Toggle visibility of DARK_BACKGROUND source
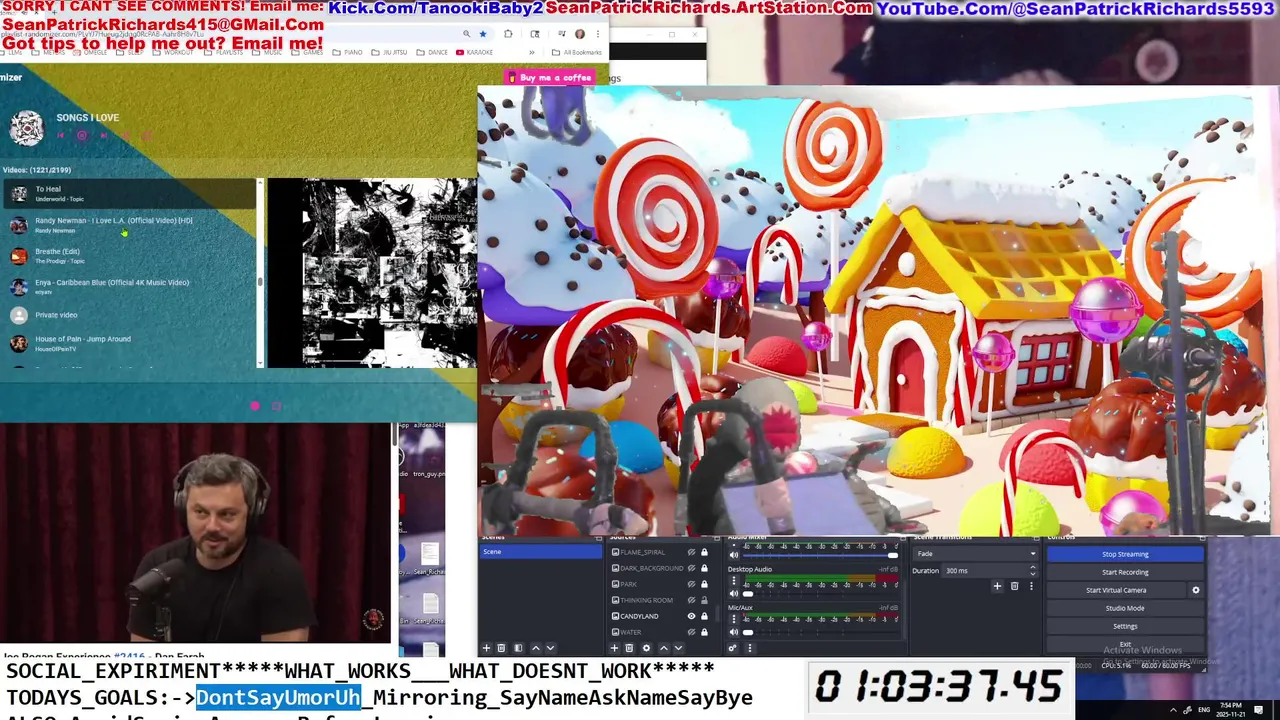The image size is (1280, 720). [x=691, y=568]
